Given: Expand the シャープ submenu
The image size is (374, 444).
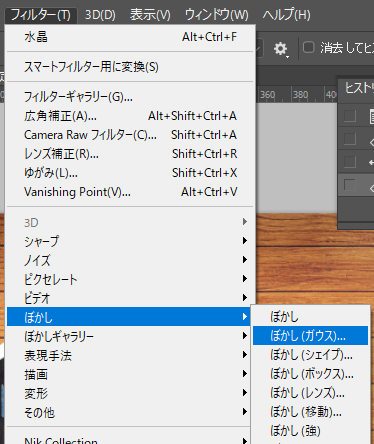Looking at the screenshot, I should coord(130,241).
